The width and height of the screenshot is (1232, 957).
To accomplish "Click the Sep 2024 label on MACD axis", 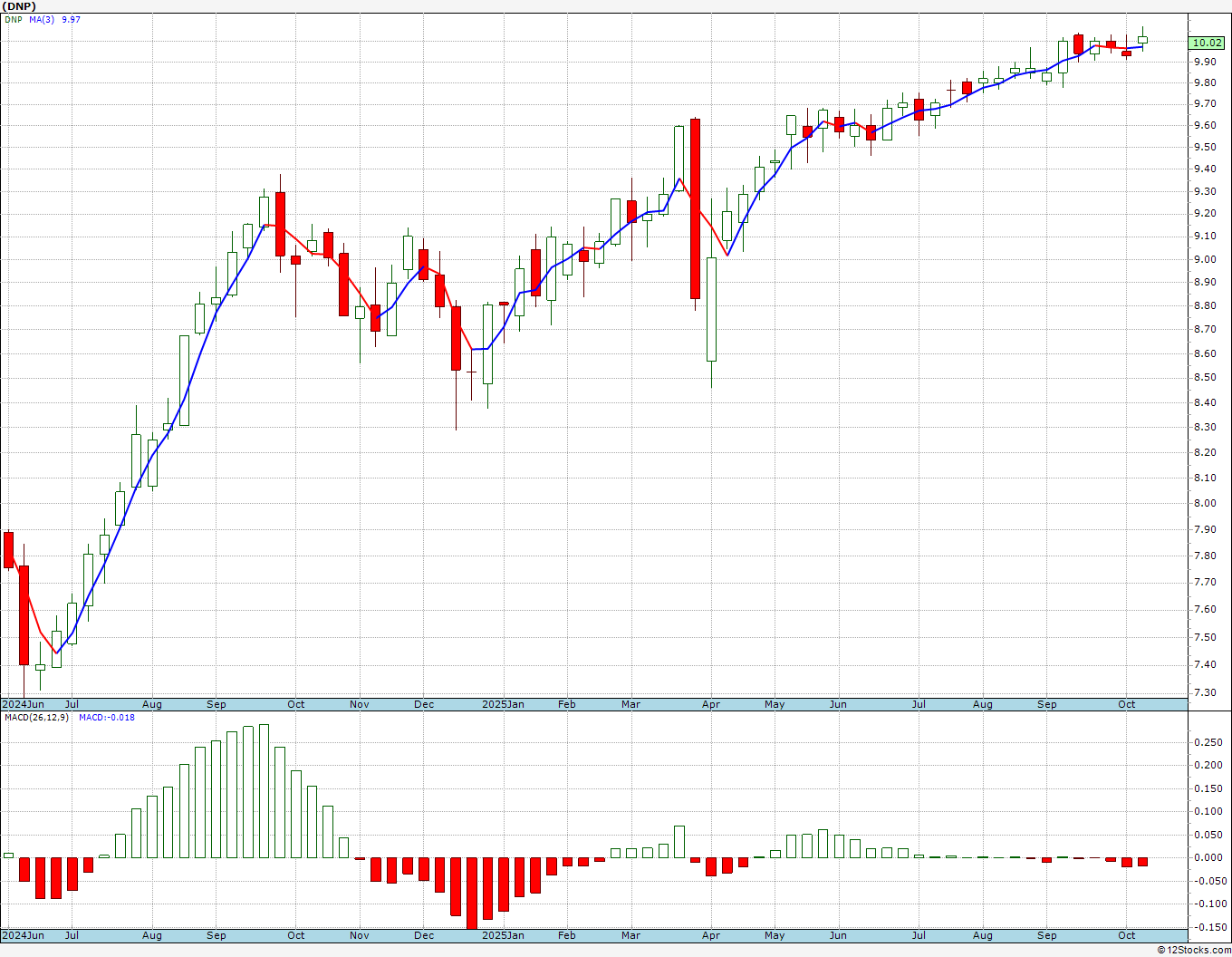I will (x=217, y=935).
